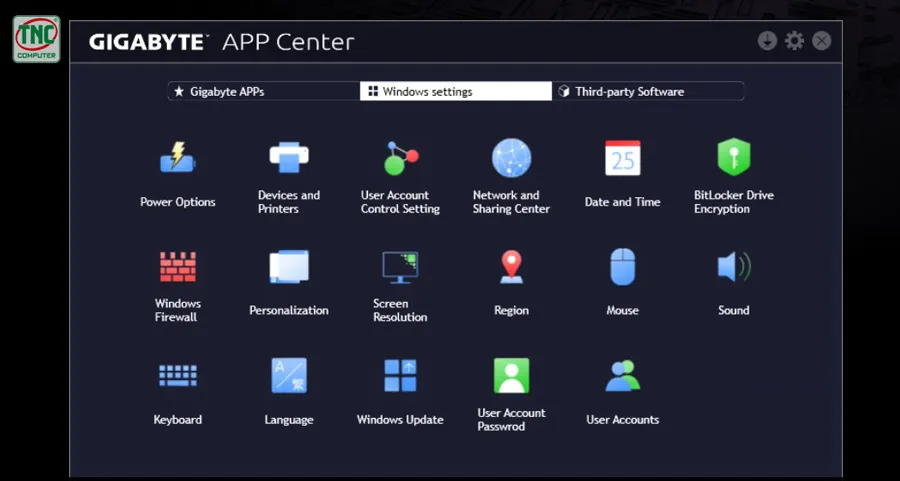
Task: Open Language settings icon
Action: [289, 375]
